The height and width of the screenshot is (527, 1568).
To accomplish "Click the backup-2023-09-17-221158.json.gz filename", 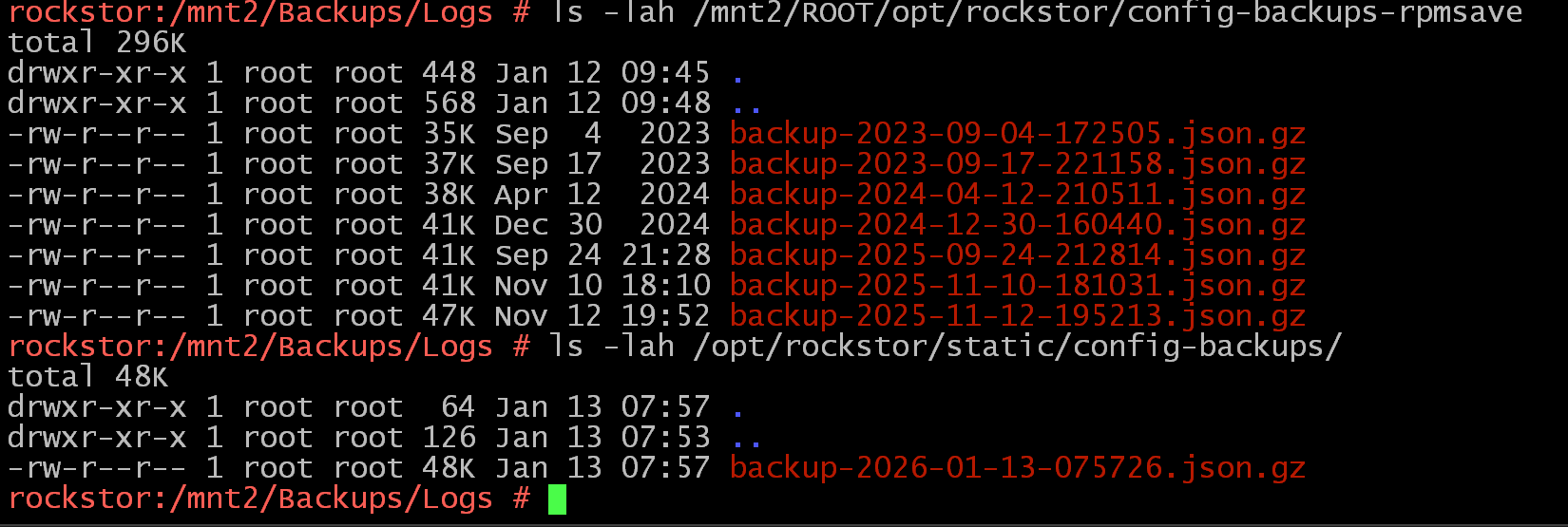I will tap(1017, 164).
